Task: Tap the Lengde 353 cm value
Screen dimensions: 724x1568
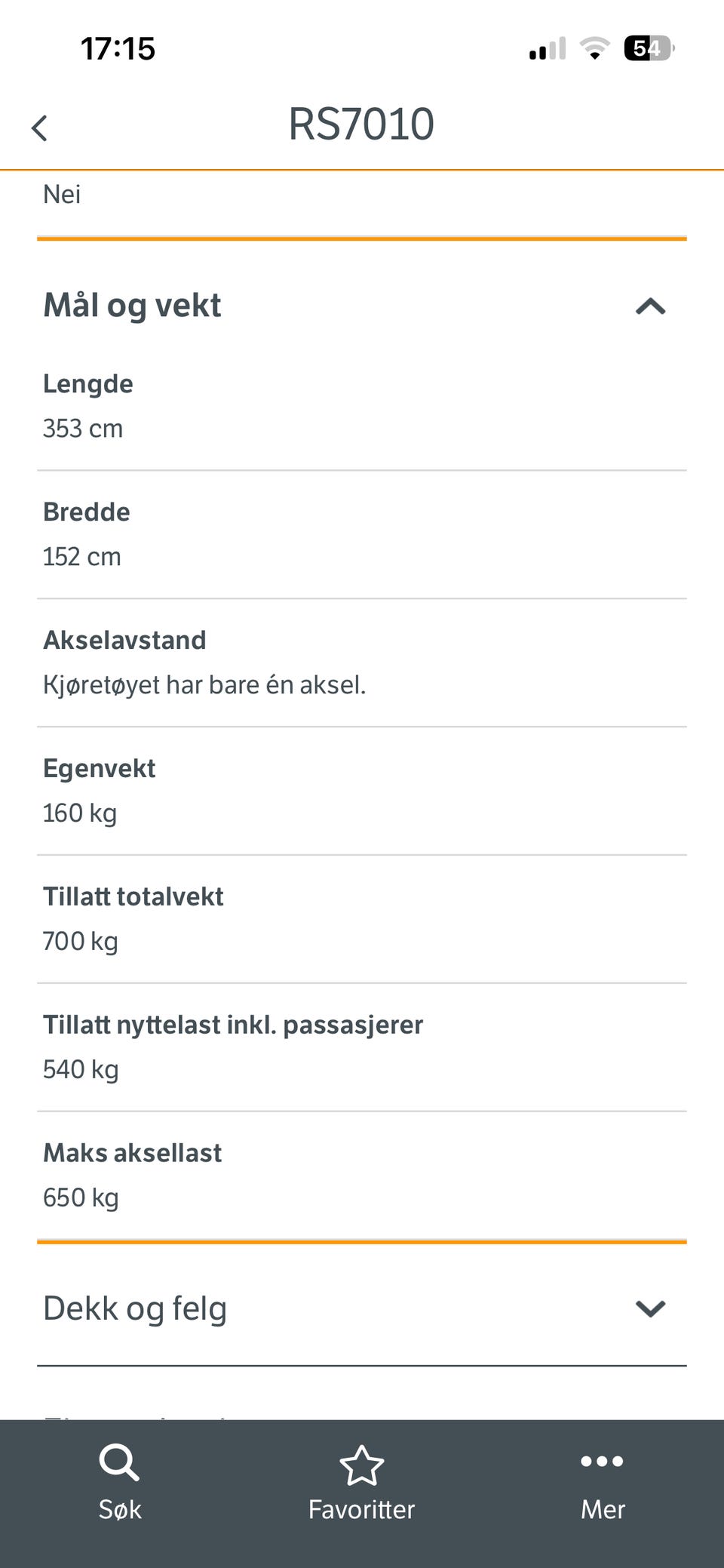Action: (x=83, y=429)
